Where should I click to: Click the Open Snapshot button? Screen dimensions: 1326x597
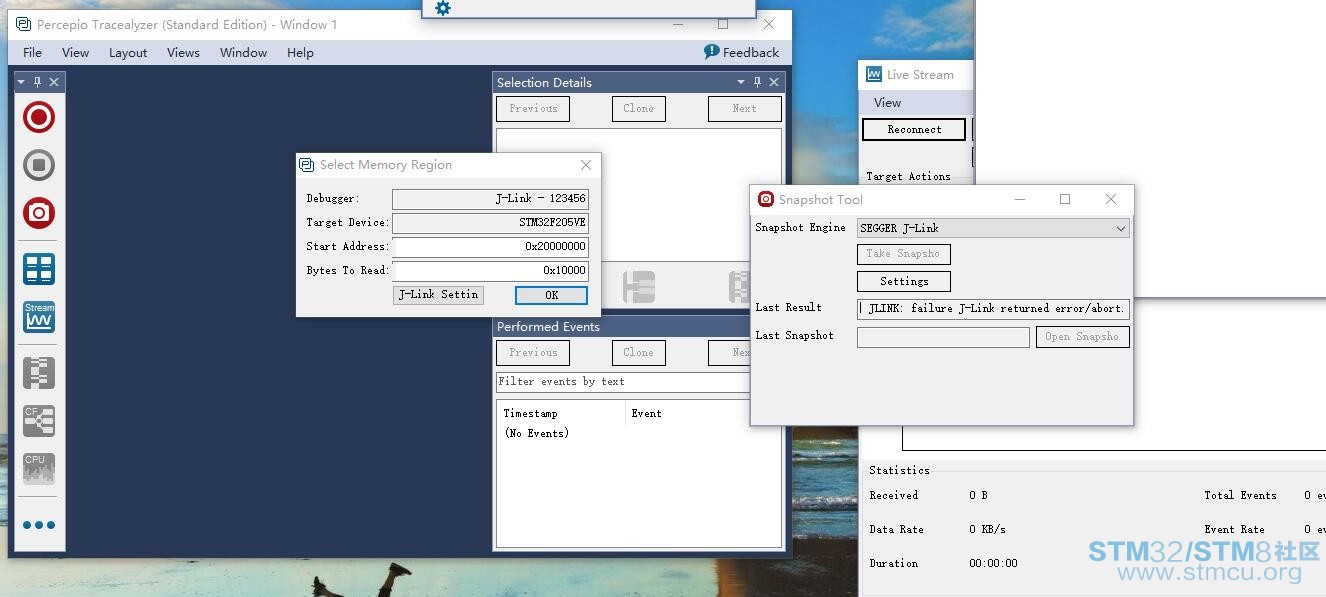point(1083,337)
